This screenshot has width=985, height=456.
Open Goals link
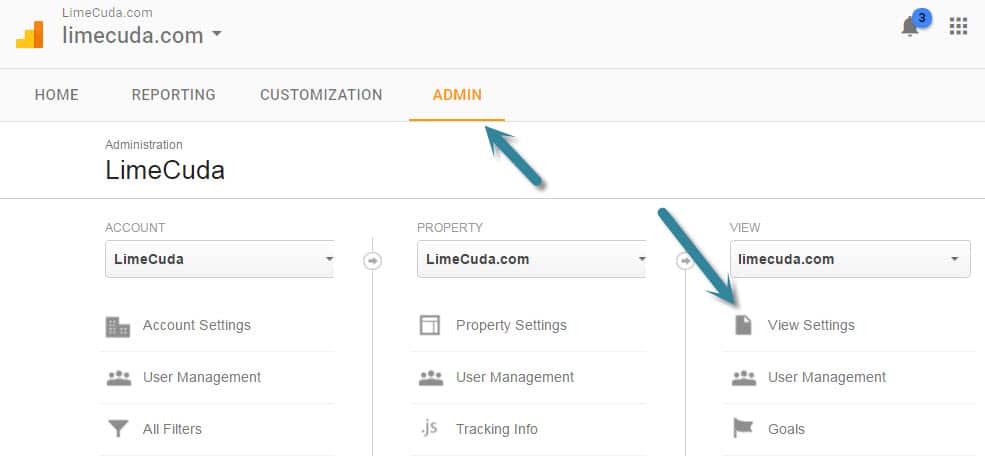(786, 430)
